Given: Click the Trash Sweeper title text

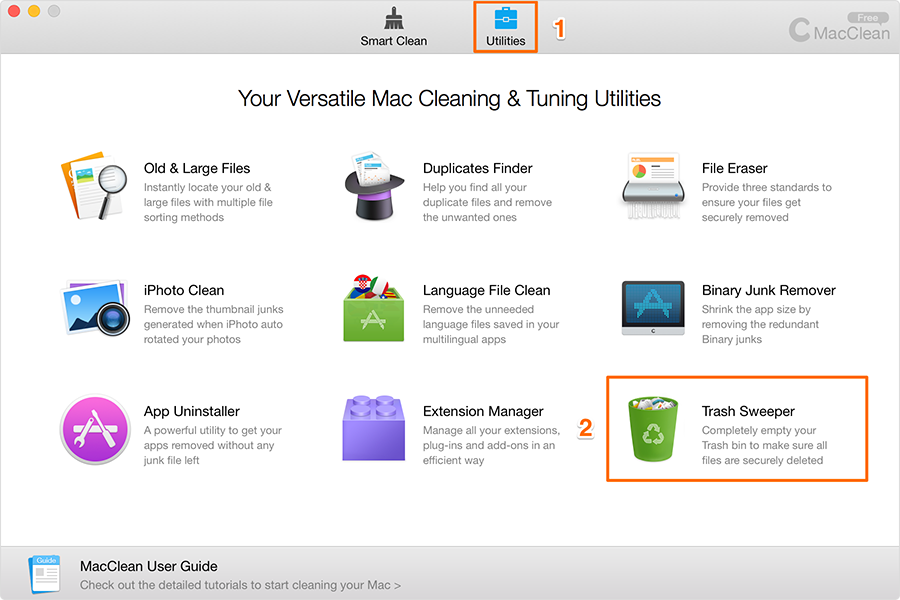Looking at the screenshot, I should (748, 411).
